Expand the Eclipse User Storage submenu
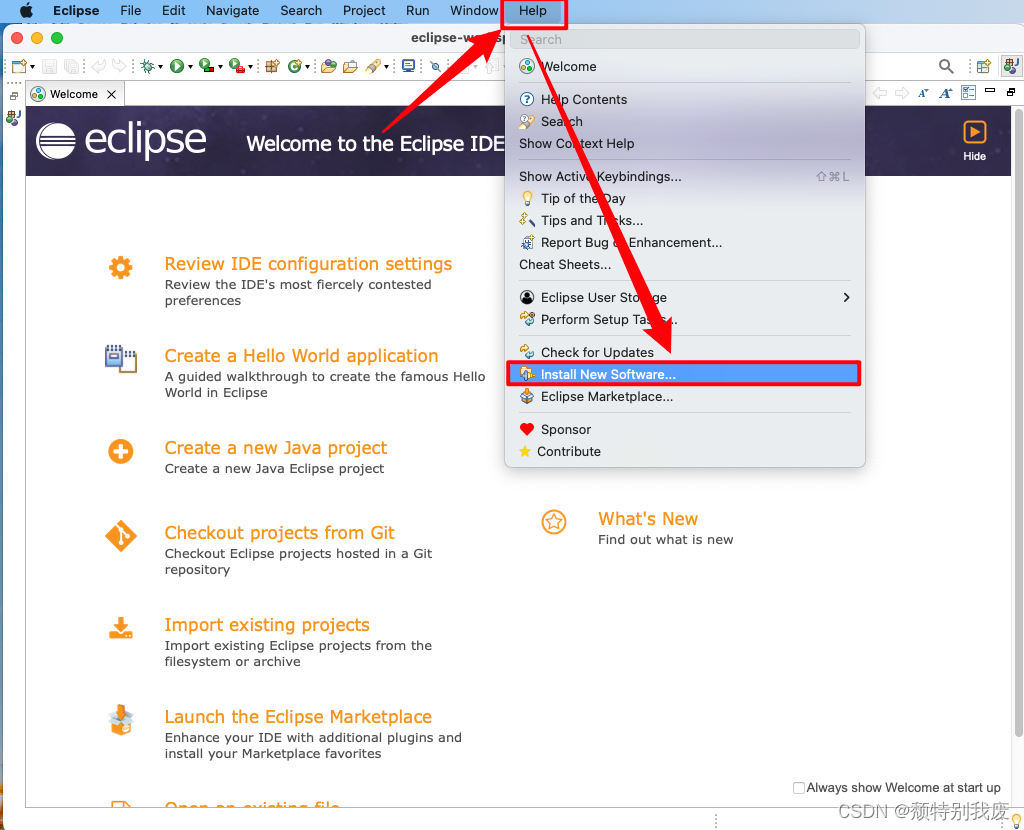 coord(846,297)
